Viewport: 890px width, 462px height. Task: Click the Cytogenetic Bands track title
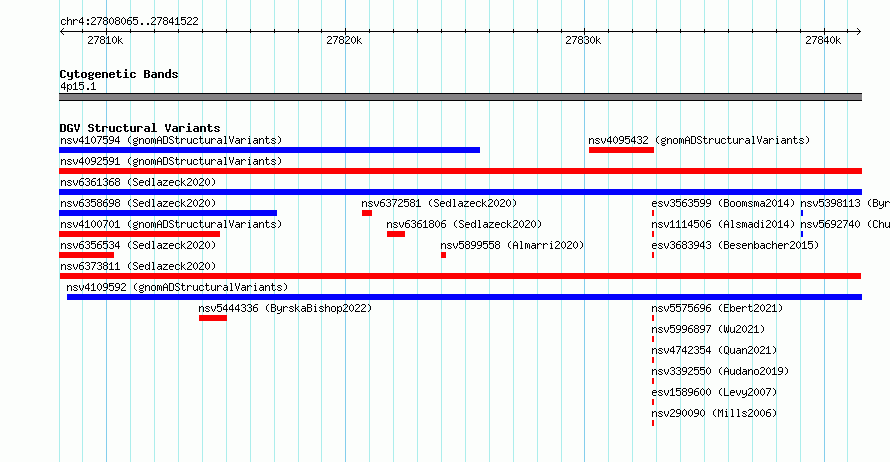point(119,74)
